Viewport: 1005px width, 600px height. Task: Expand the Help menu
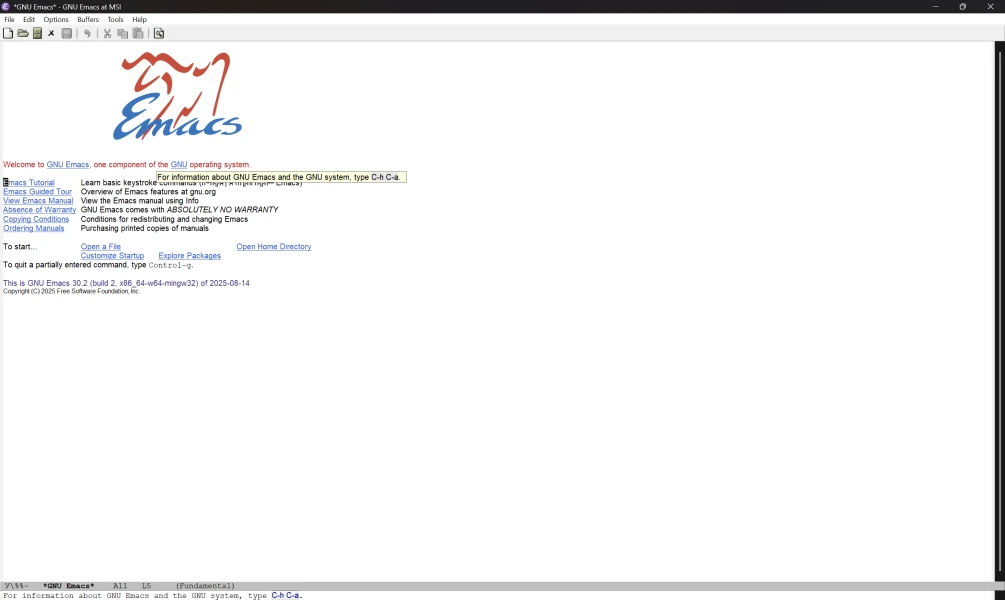(x=140, y=19)
